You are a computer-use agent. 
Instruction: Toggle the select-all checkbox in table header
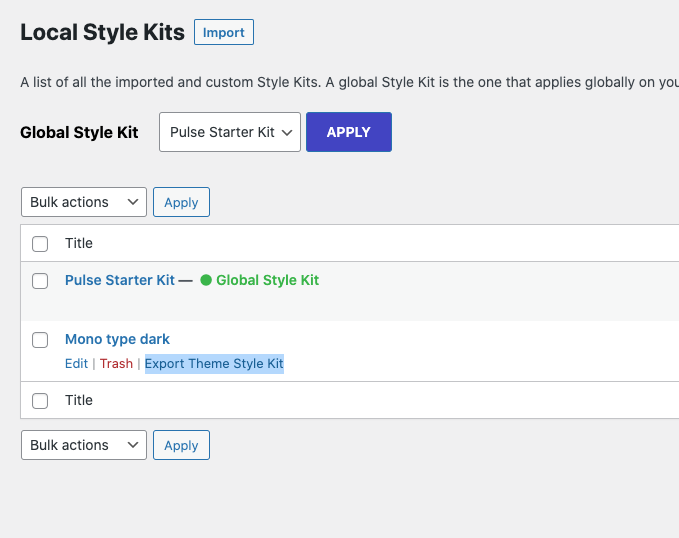[x=40, y=243]
